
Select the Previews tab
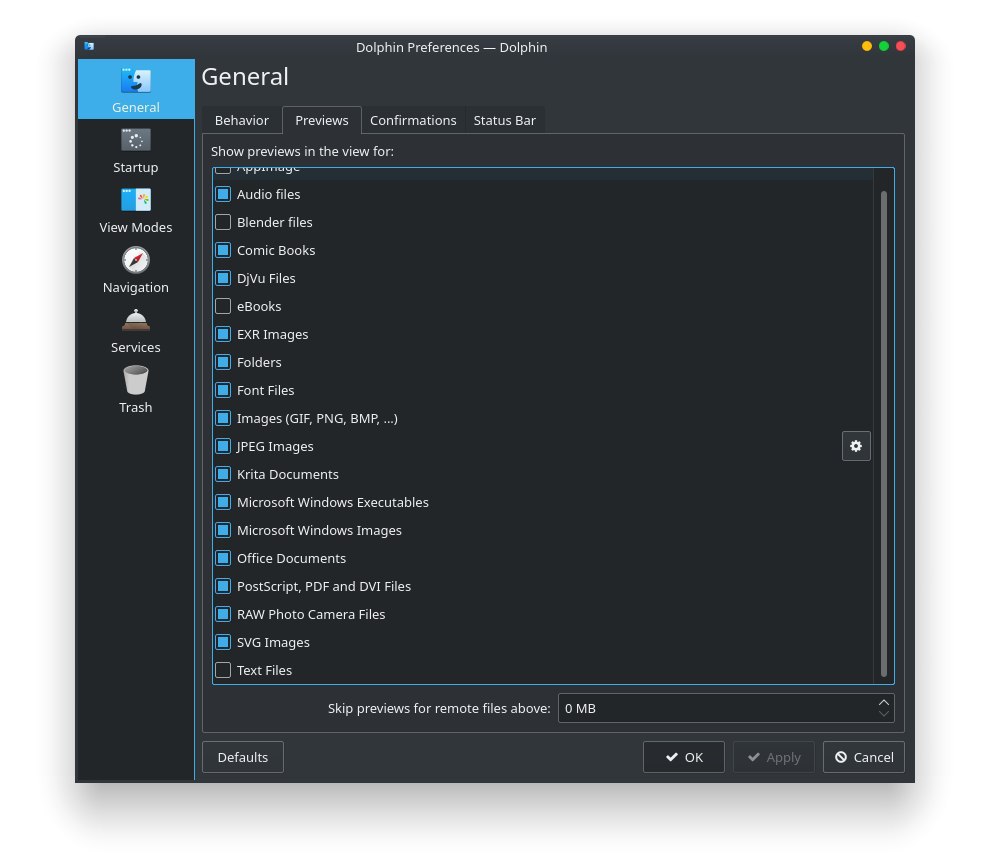(321, 120)
